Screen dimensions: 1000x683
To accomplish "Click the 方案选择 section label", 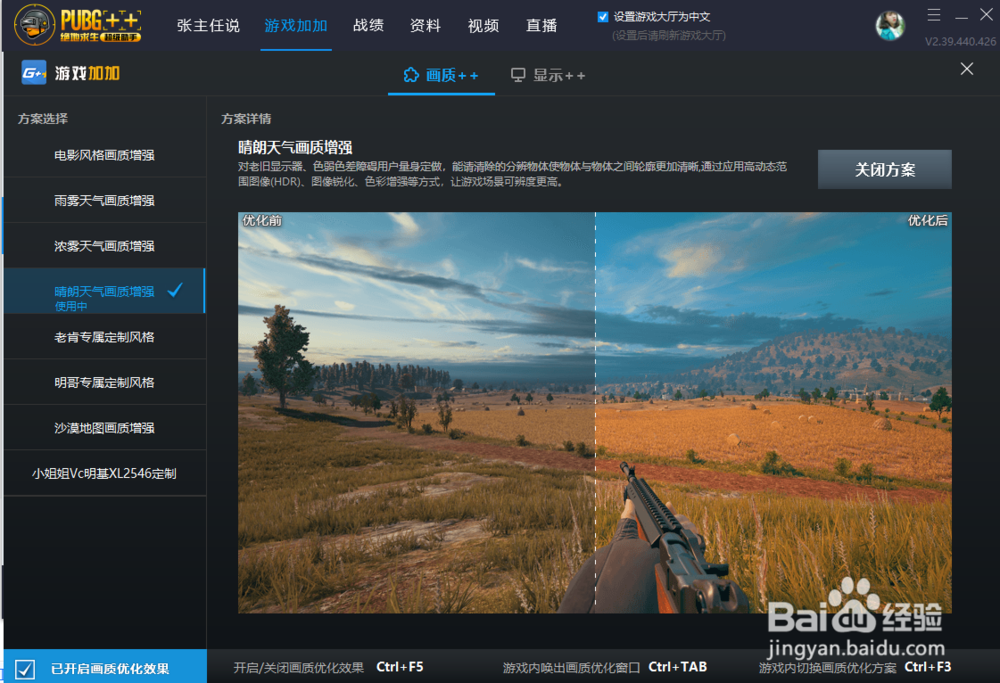I will click(x=43, y=119).
